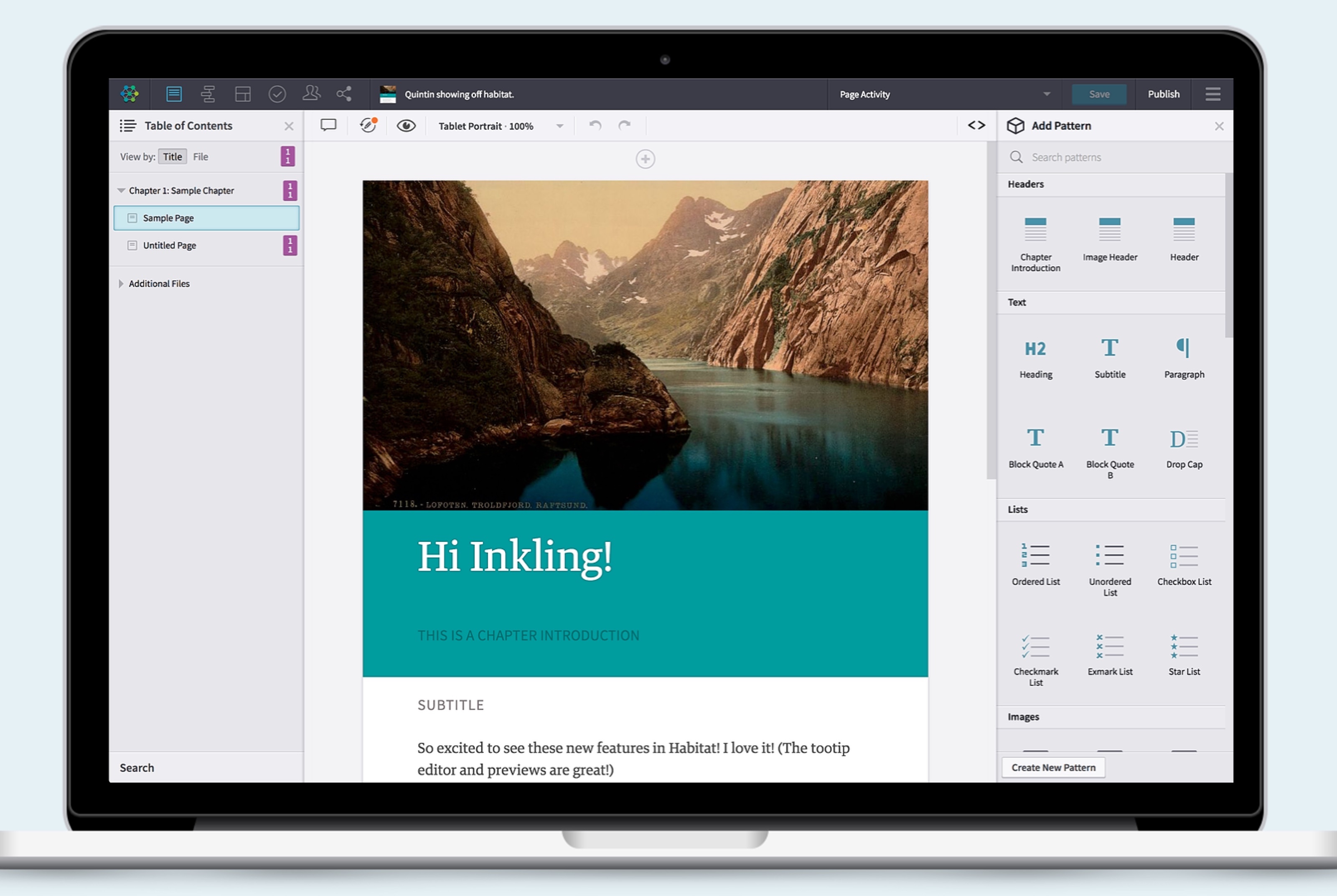This screenshot has width=1337, height=896.
Task: Click the collaborators people icon
Action: [x=311, y=93]
